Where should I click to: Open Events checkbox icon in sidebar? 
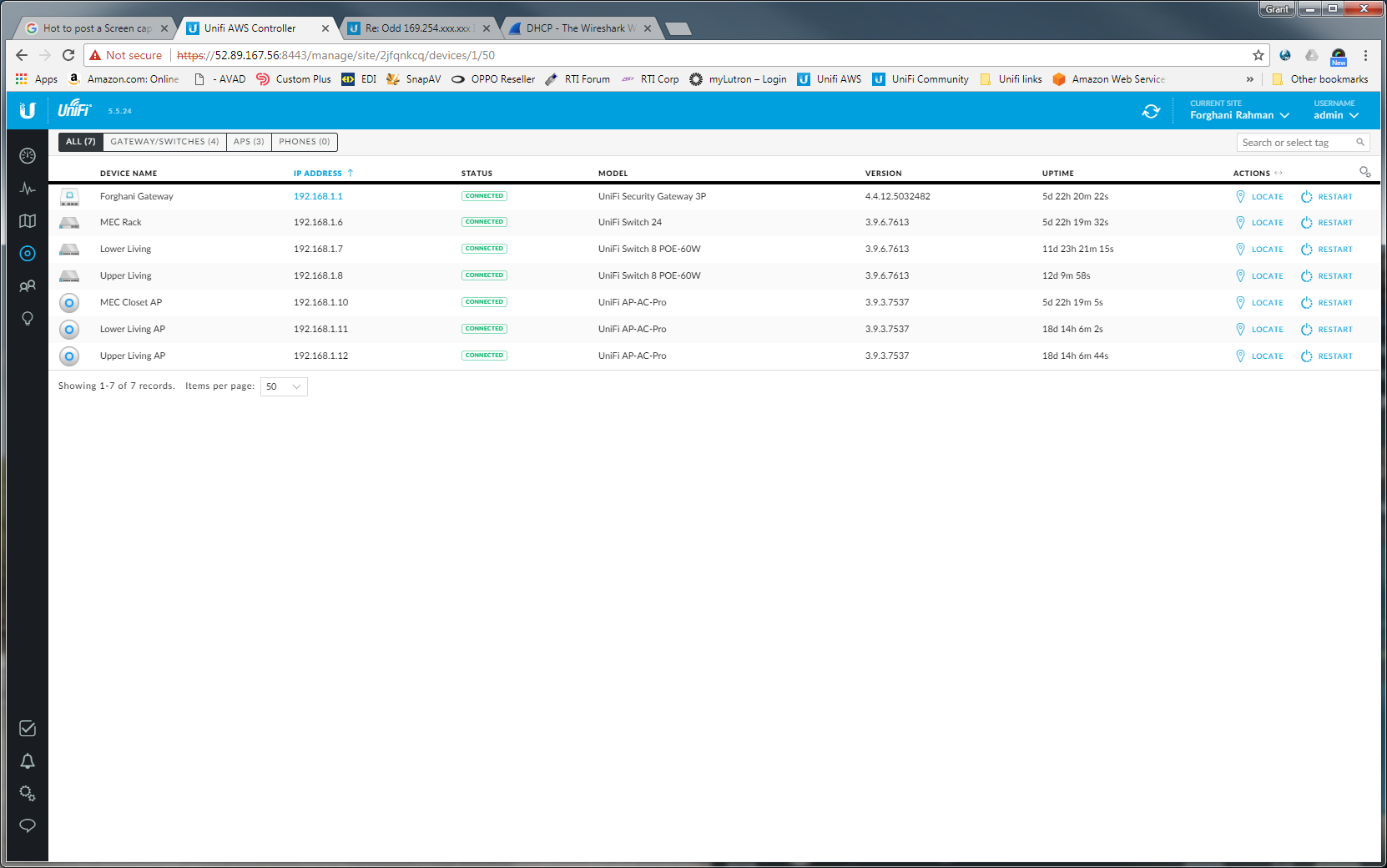click(28, 729)
